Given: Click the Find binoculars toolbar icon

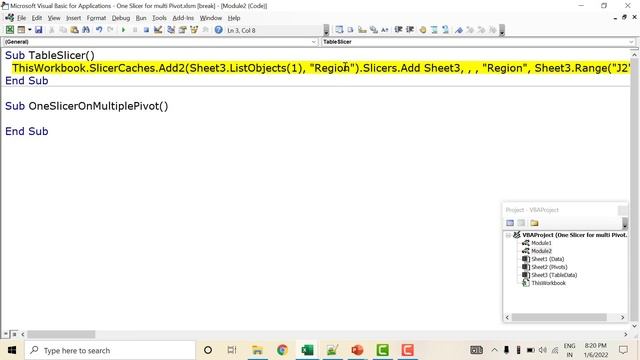Looking at the screenshot, I should point(86,30).
